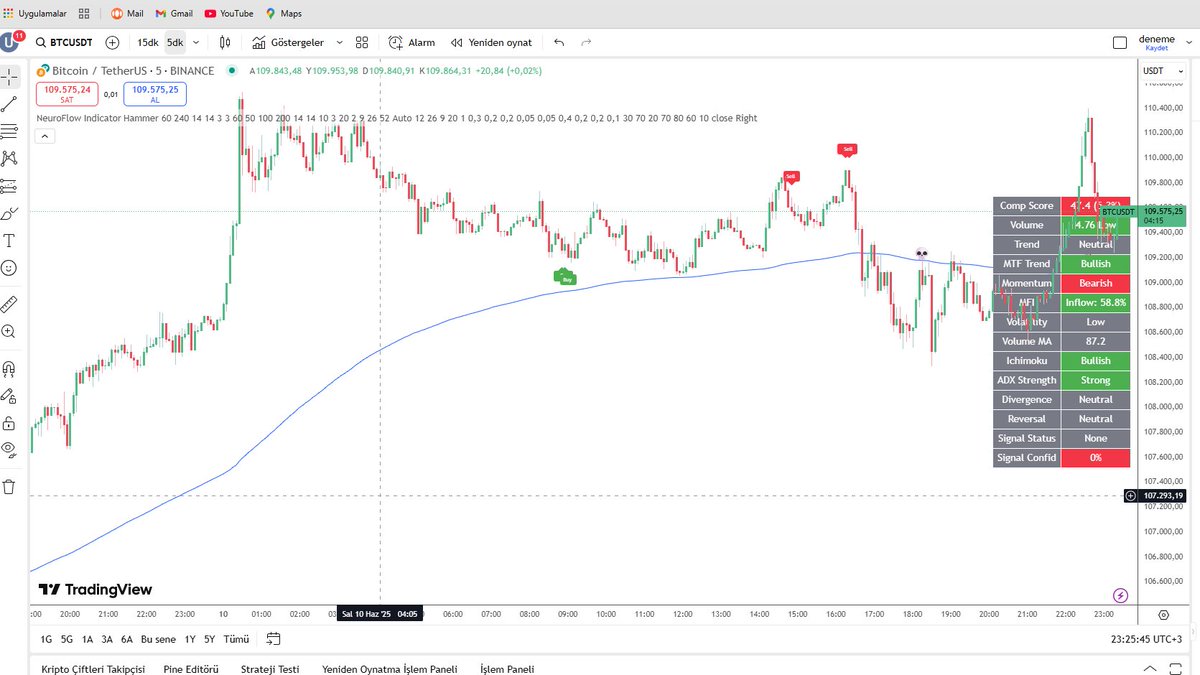Viewport: 1200px width, 675px height.
Task: Select the ruler measure tool
Action: [x=10, y=303]
